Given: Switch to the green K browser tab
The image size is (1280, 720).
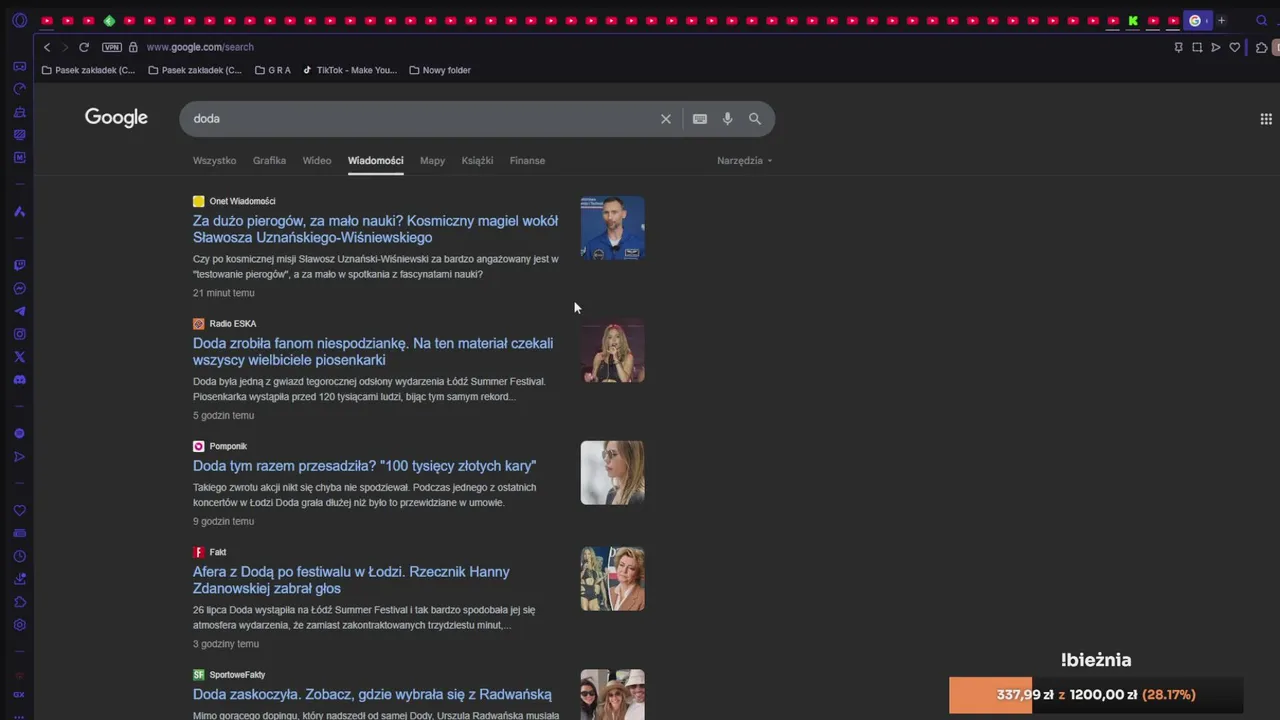Looking at the screenshot, I should (x=1133, y=20).
